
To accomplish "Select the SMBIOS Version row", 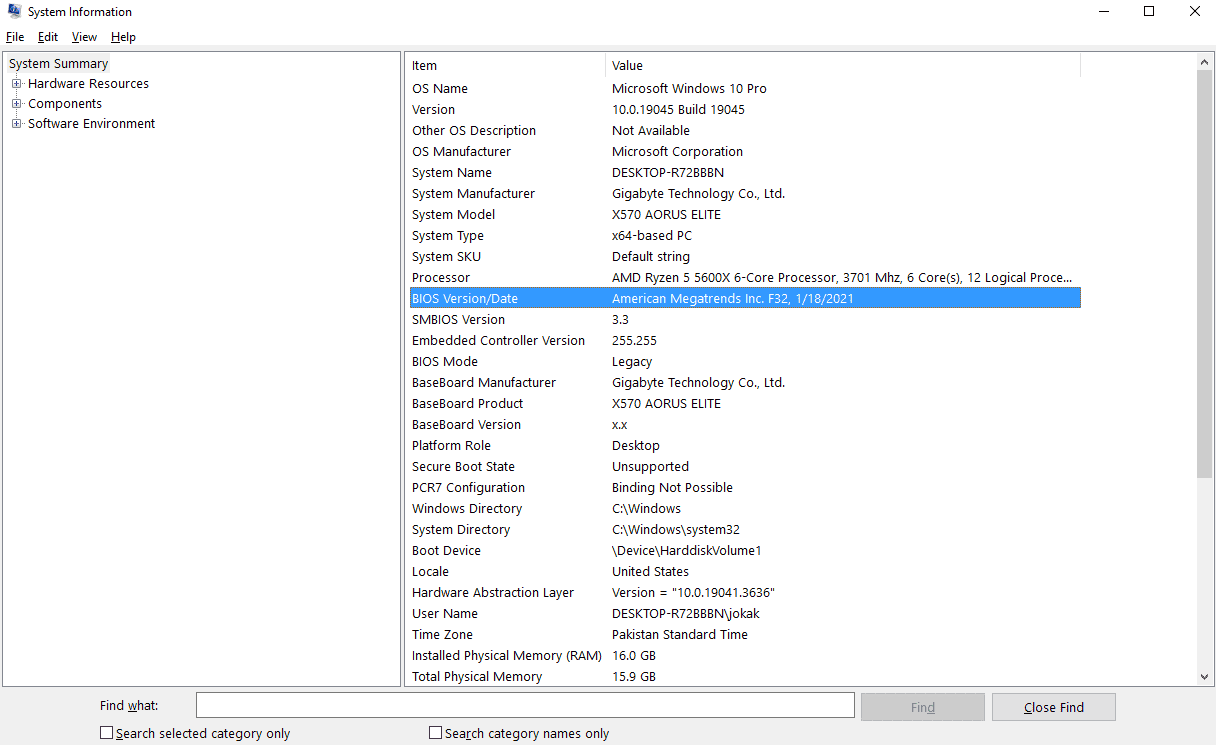I will coord(744,319).
